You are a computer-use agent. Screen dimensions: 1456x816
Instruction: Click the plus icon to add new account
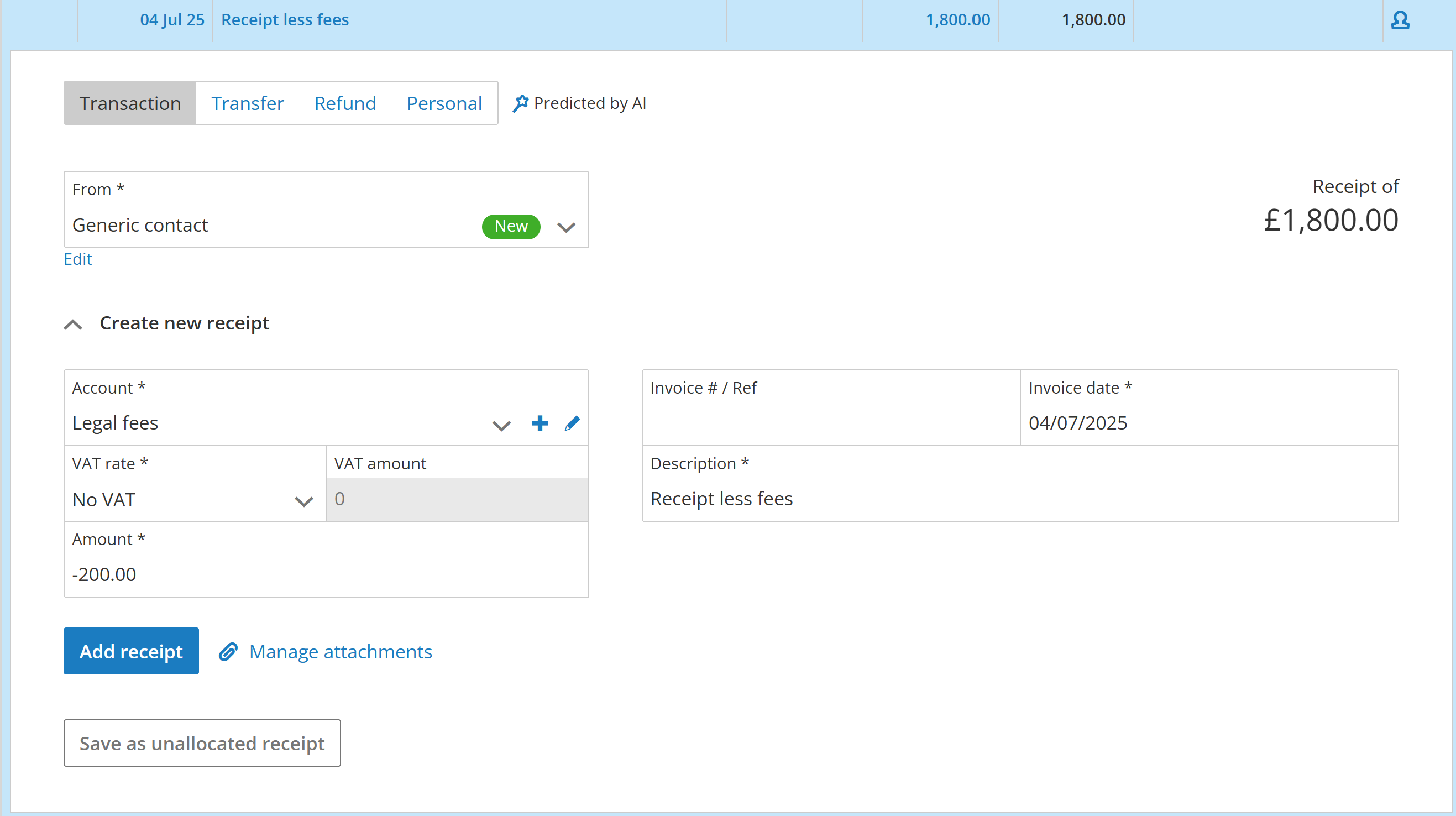[540, 423]
